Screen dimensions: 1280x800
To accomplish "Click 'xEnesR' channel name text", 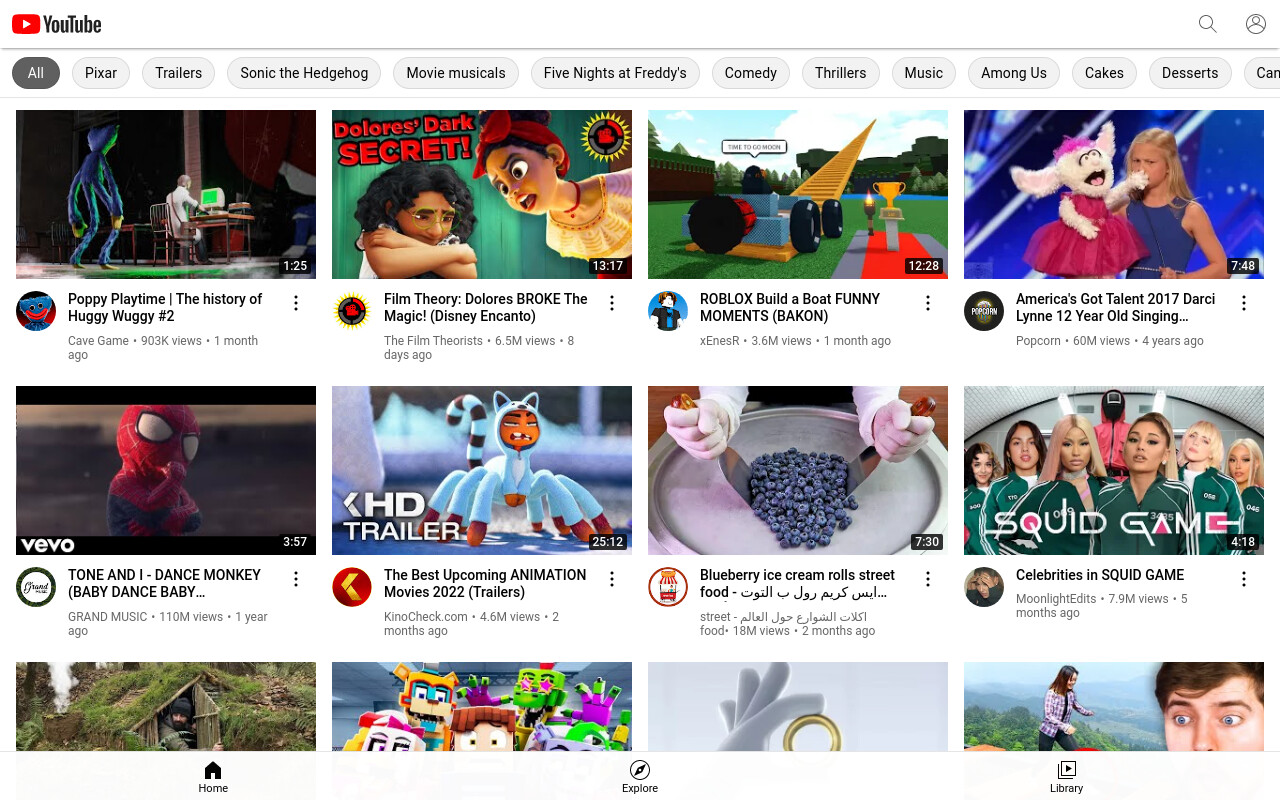I will (720, 341).
